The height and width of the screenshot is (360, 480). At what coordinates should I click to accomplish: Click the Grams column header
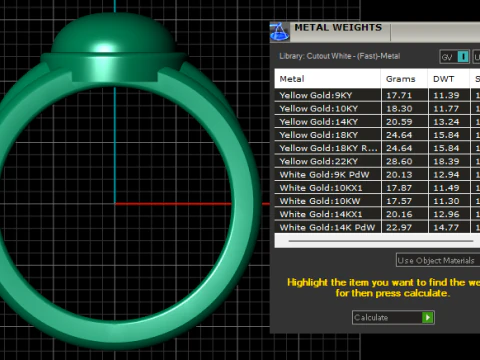click(404, 79)
